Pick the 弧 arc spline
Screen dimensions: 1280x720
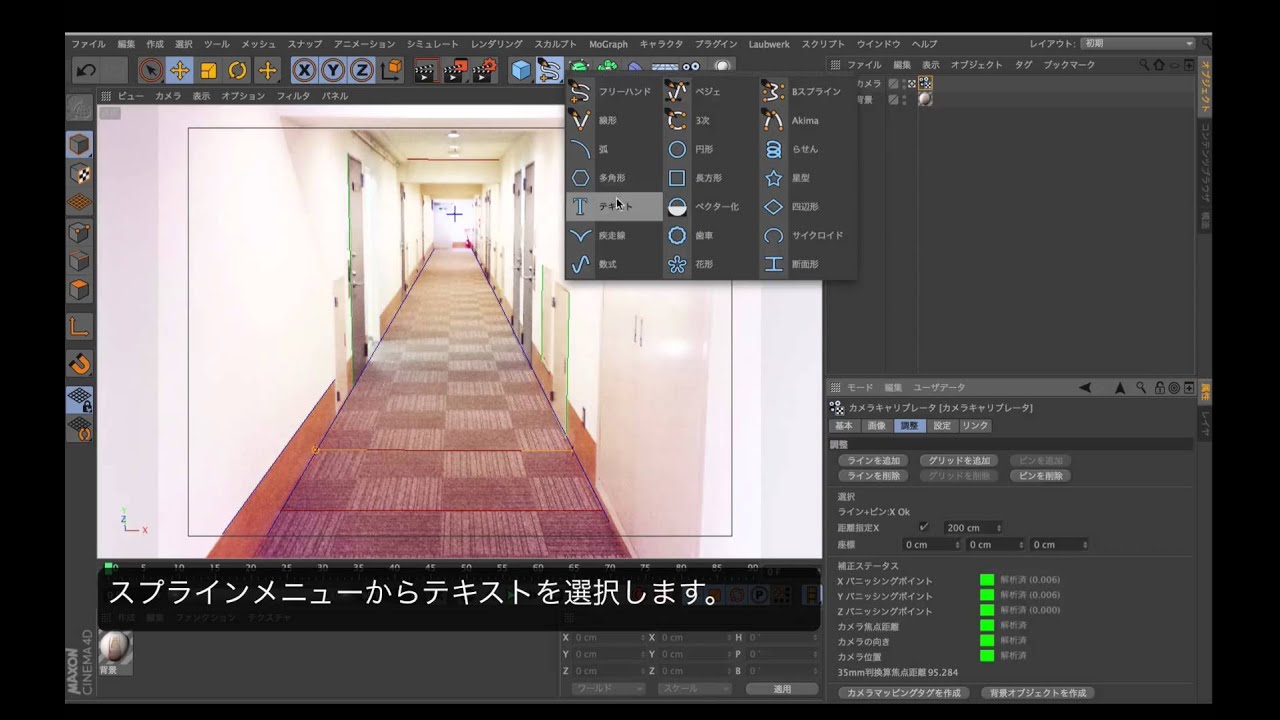point(614,150)
